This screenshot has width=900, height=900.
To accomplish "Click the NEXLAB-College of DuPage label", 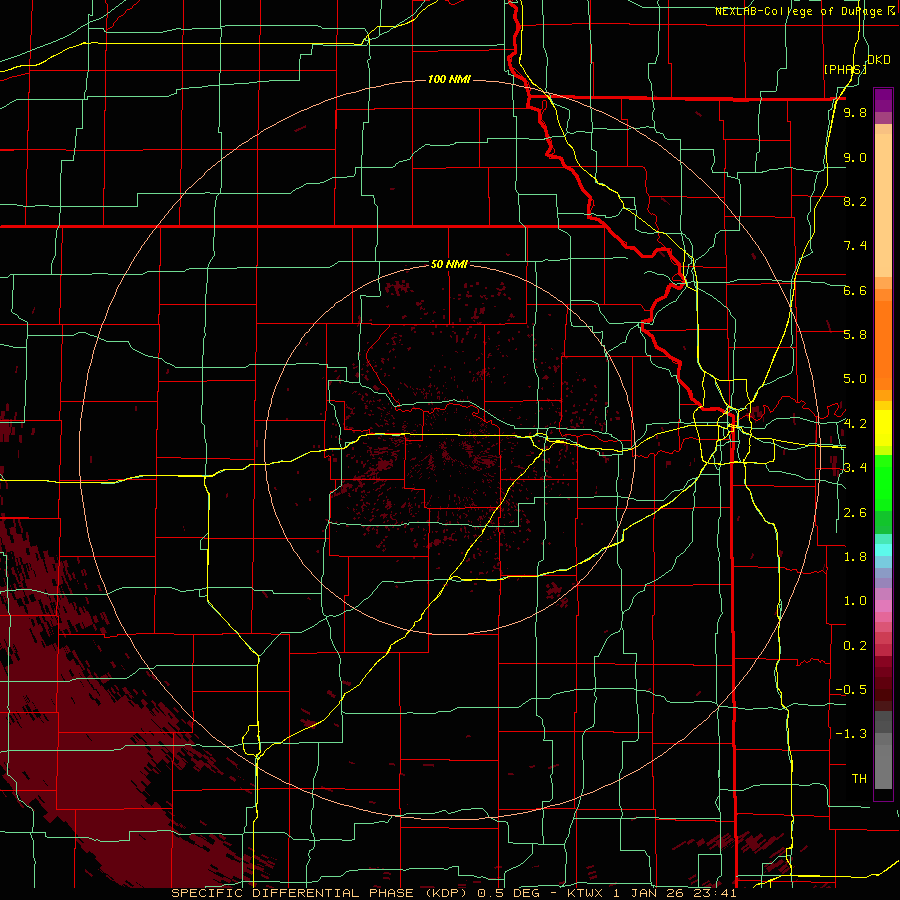I will pyautogui.click(x=798, y=11).
